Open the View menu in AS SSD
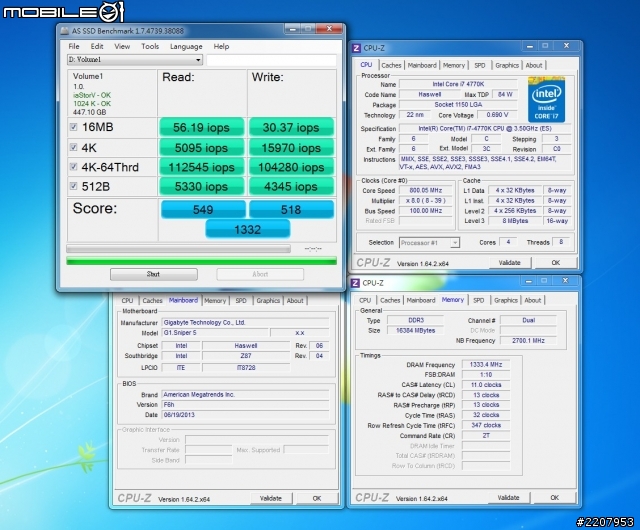Screen dimensions: 640x530 point(122,46)
